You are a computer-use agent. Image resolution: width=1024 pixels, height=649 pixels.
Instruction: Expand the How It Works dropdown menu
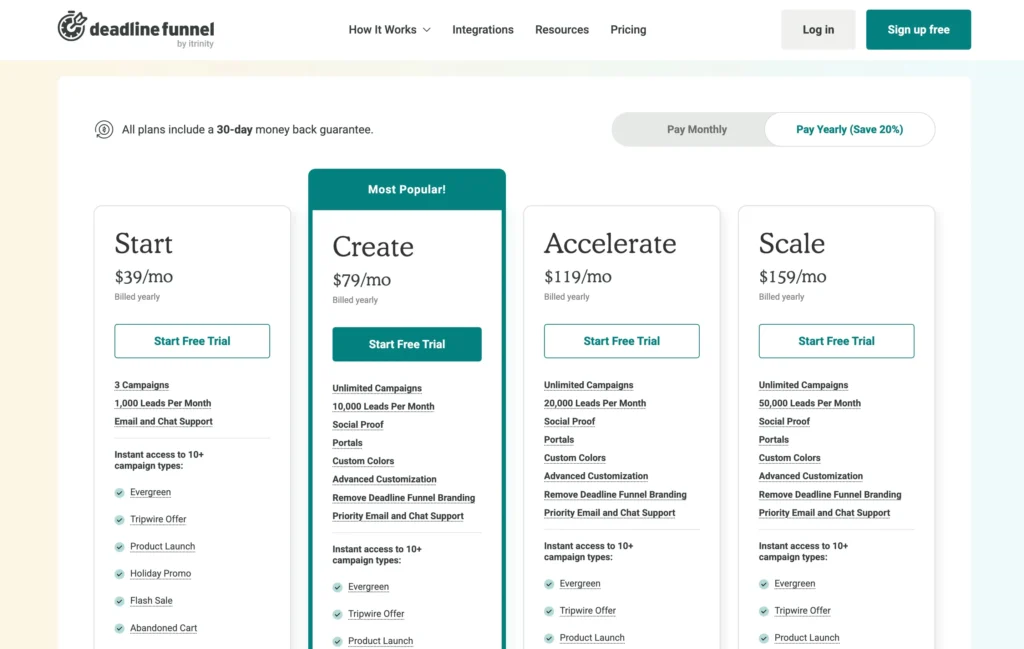pos(389,30)
